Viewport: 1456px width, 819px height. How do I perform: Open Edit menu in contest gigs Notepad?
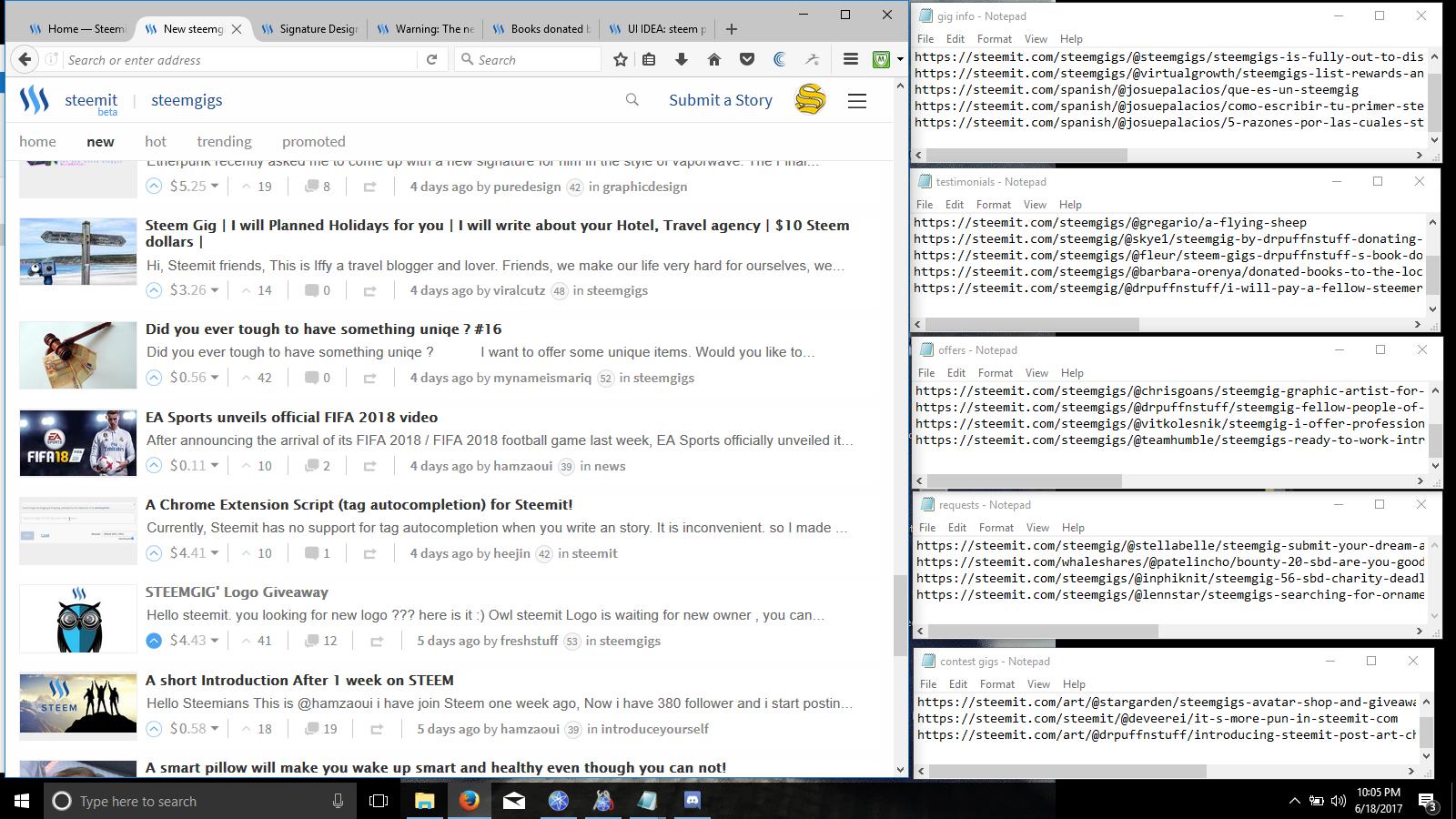(958, 684)
